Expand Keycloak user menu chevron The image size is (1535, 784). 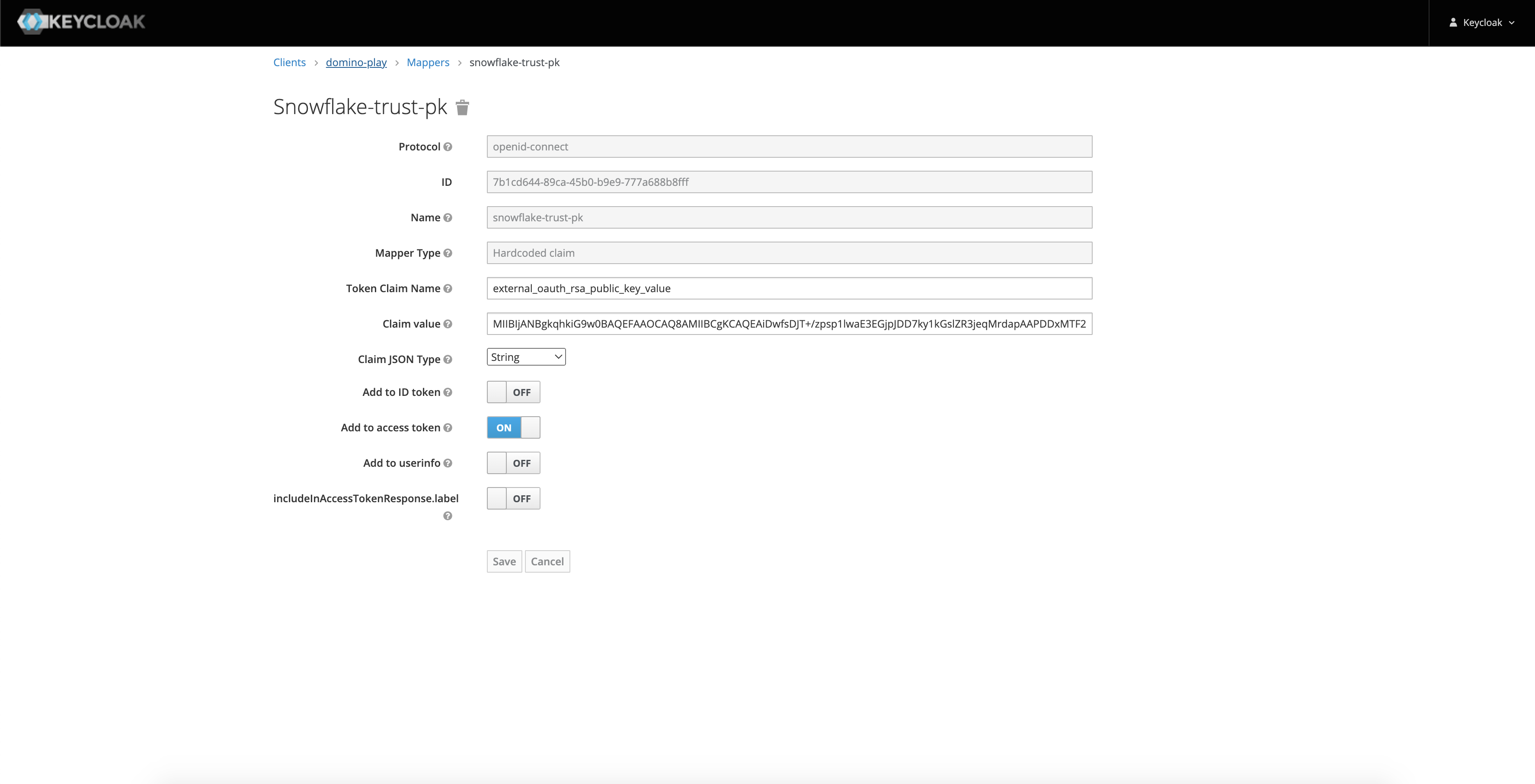pos(1512,23)
